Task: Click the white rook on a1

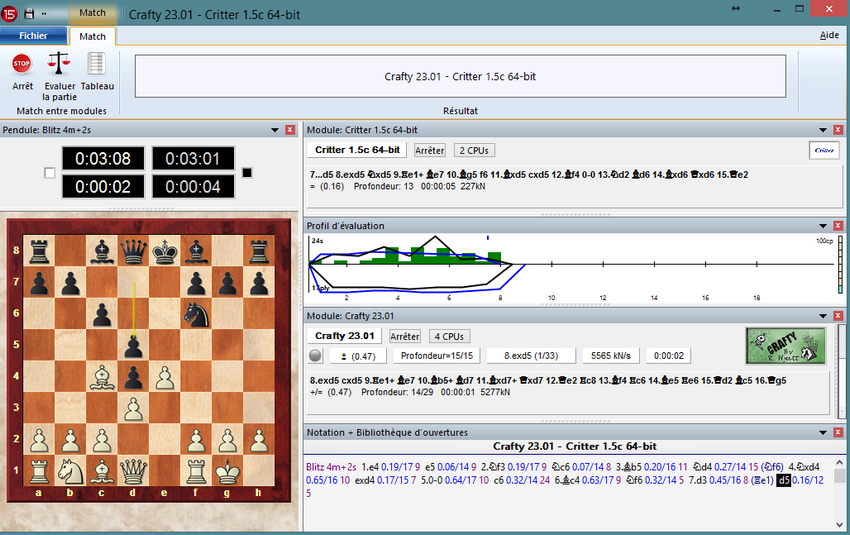Action: tap(38, 472)
